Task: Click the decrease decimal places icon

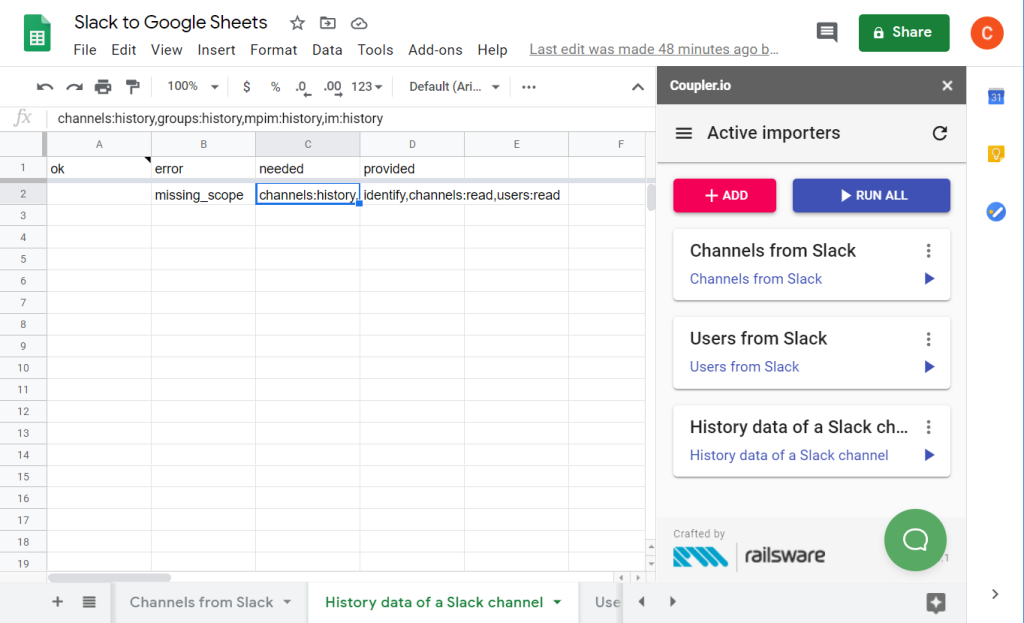Action: (301, 86)
